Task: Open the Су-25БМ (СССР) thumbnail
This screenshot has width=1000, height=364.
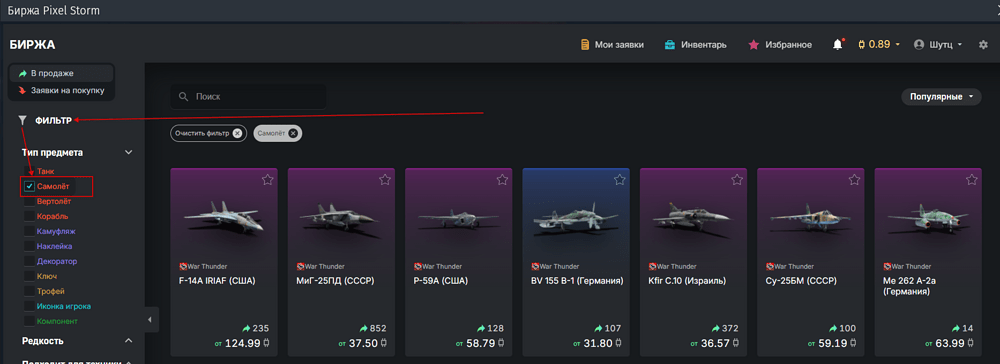Action: point(811,220)
